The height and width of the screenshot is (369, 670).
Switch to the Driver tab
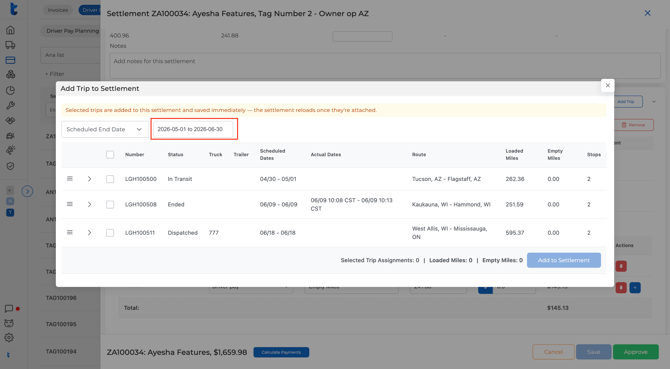click(x=90, y=10)
